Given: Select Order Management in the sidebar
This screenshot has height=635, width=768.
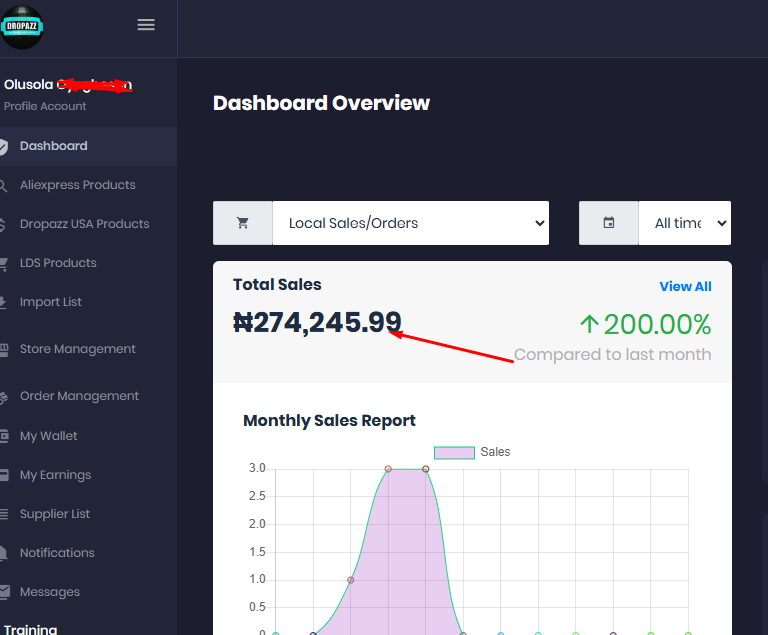Looking at the screenshot, I should [79, 396].
